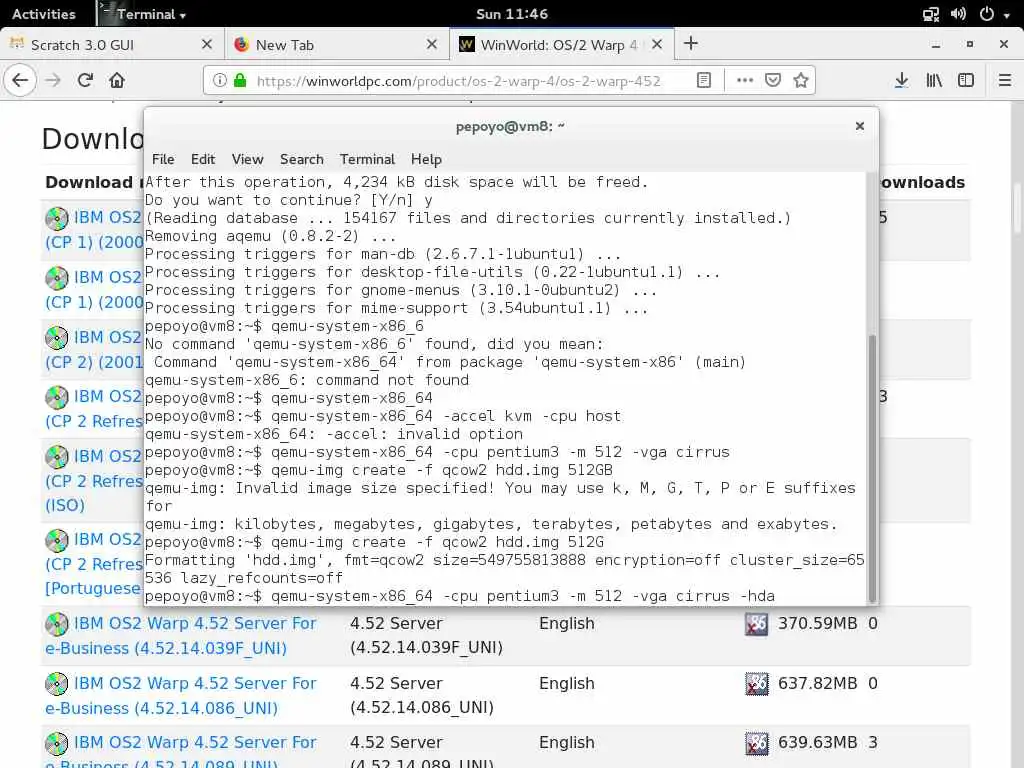Open page actions three-dot menu

744,80
